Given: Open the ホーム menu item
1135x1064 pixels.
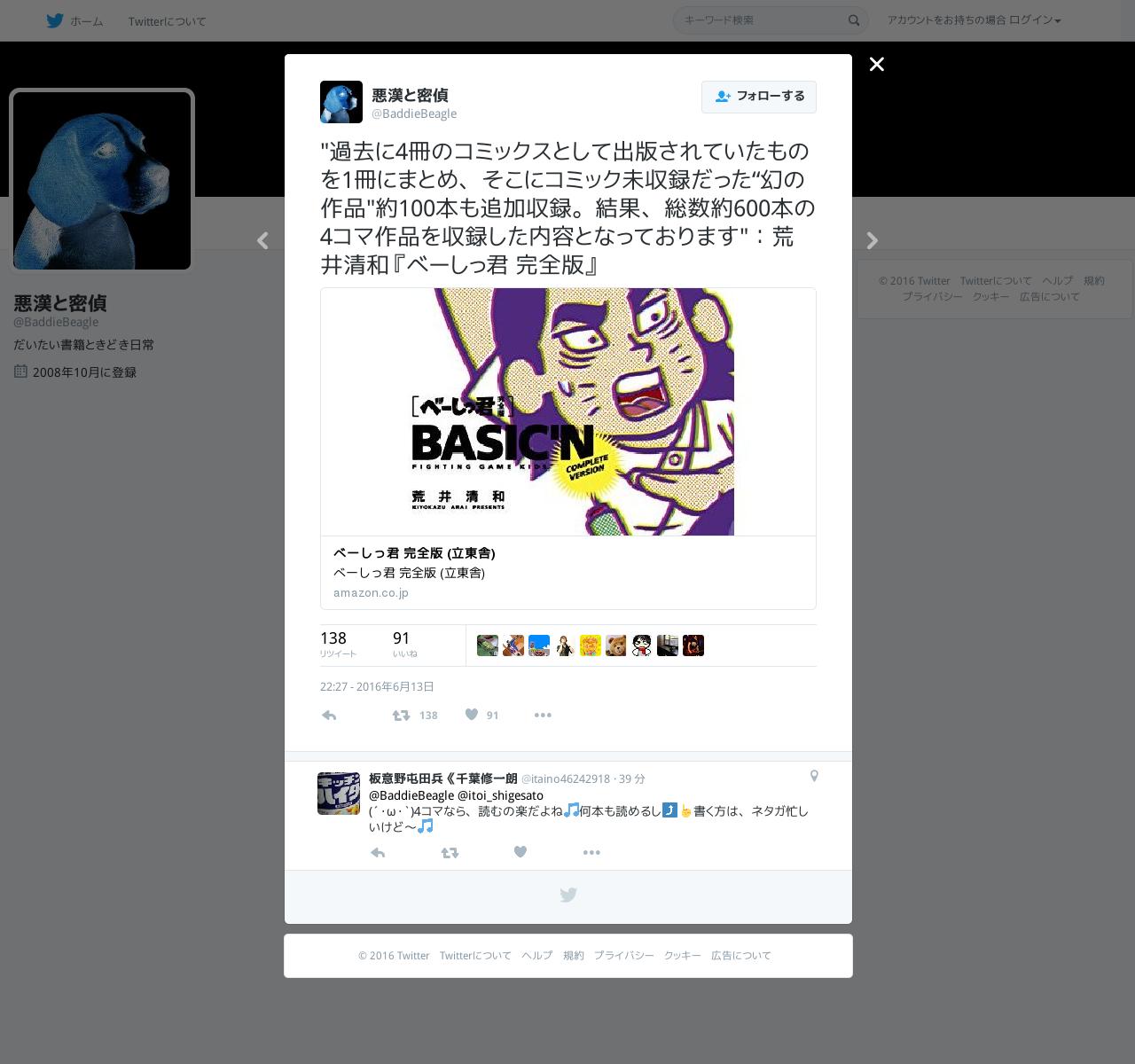Looking at the screenshot, I should point(87,21).
